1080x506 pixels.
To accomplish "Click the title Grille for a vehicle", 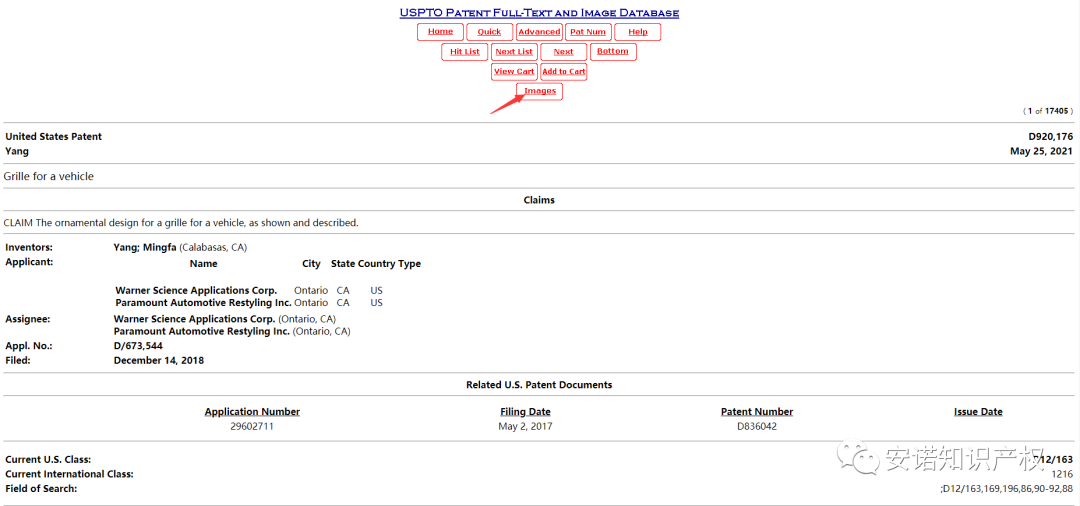I will click(48, 176).
